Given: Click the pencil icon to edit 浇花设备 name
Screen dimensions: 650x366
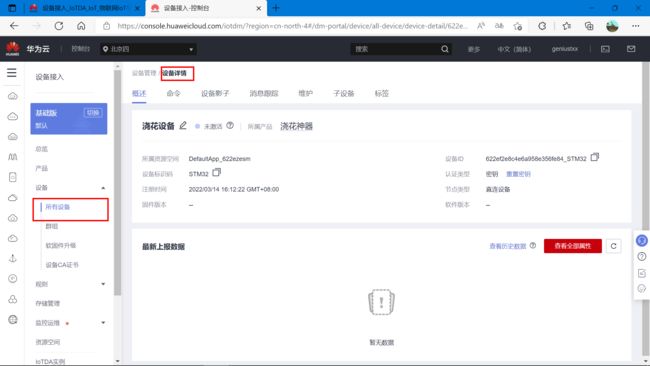Looking at the screenshot, I should pyautogui.click(x=183, y=125).
